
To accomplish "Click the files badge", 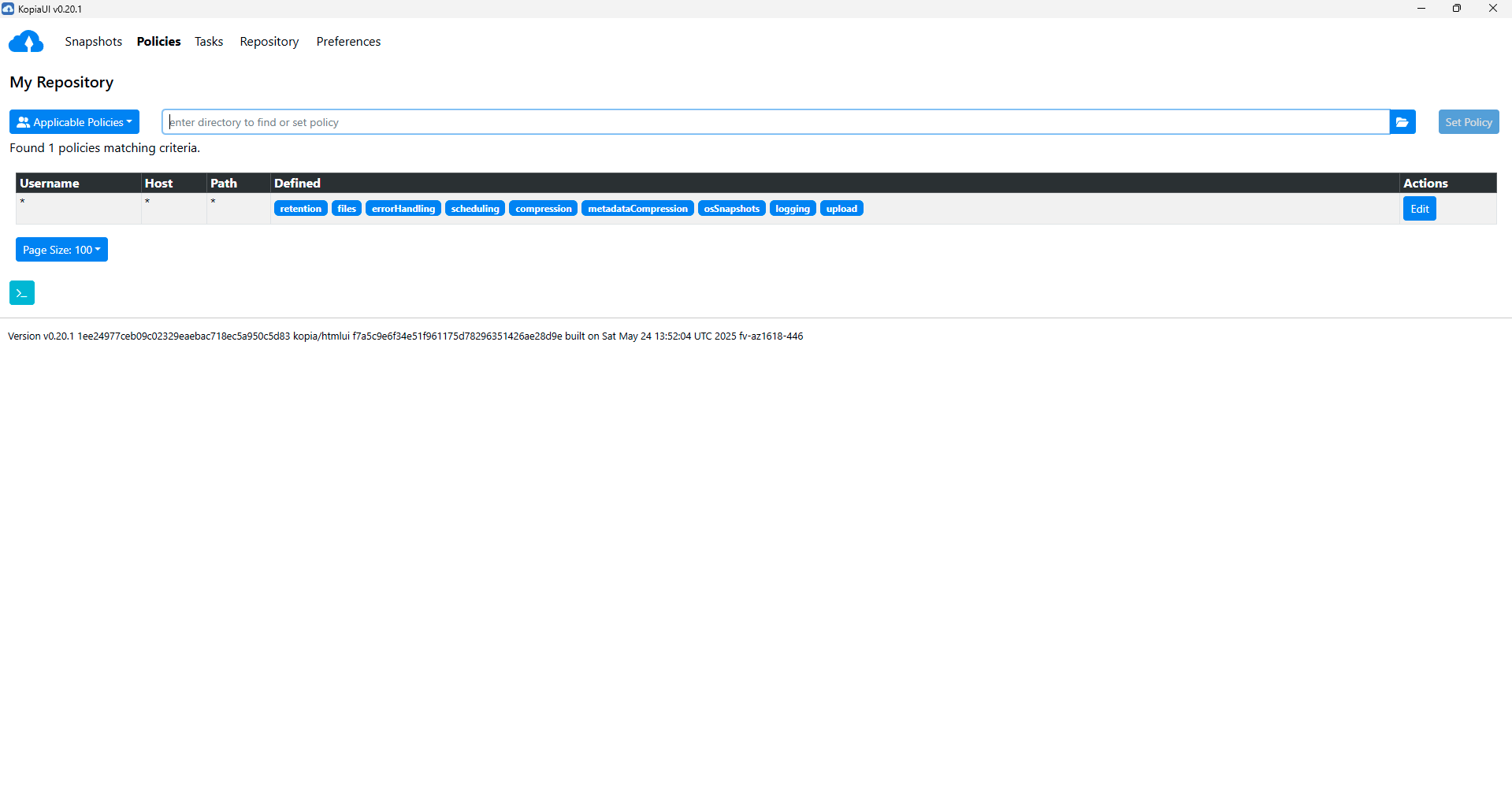I will [347, 209].
